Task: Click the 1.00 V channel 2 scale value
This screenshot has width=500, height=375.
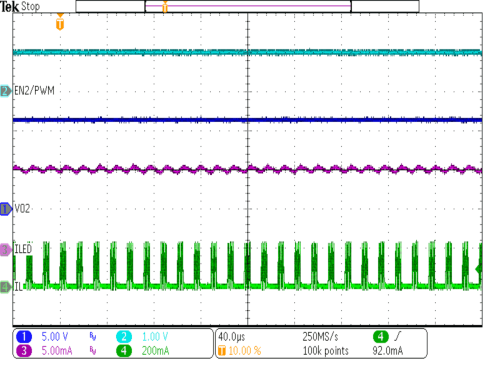Action: 155,337
